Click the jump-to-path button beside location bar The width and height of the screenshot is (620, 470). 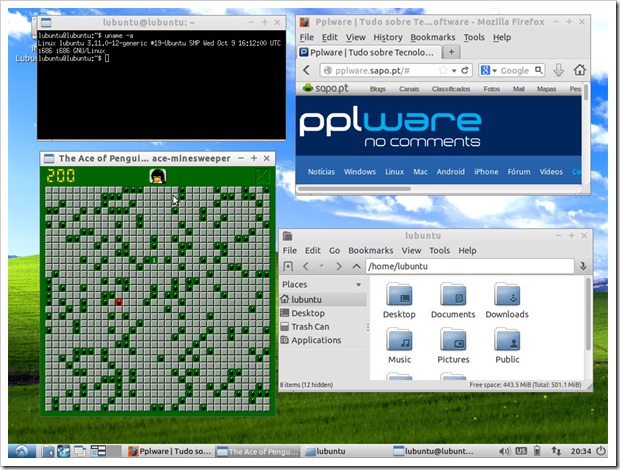click(x=584, y=266)
